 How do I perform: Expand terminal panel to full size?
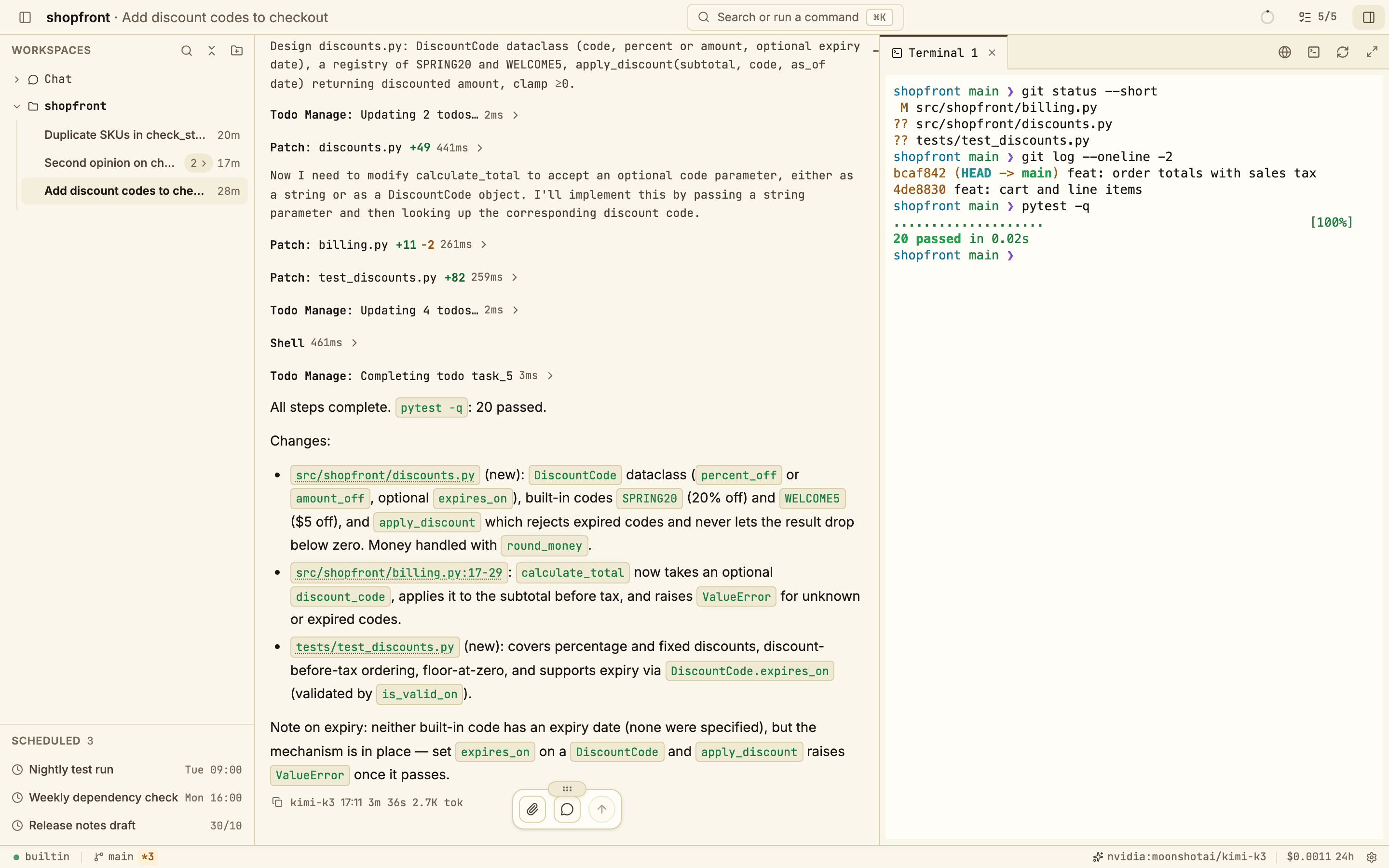coord(1372,52)
